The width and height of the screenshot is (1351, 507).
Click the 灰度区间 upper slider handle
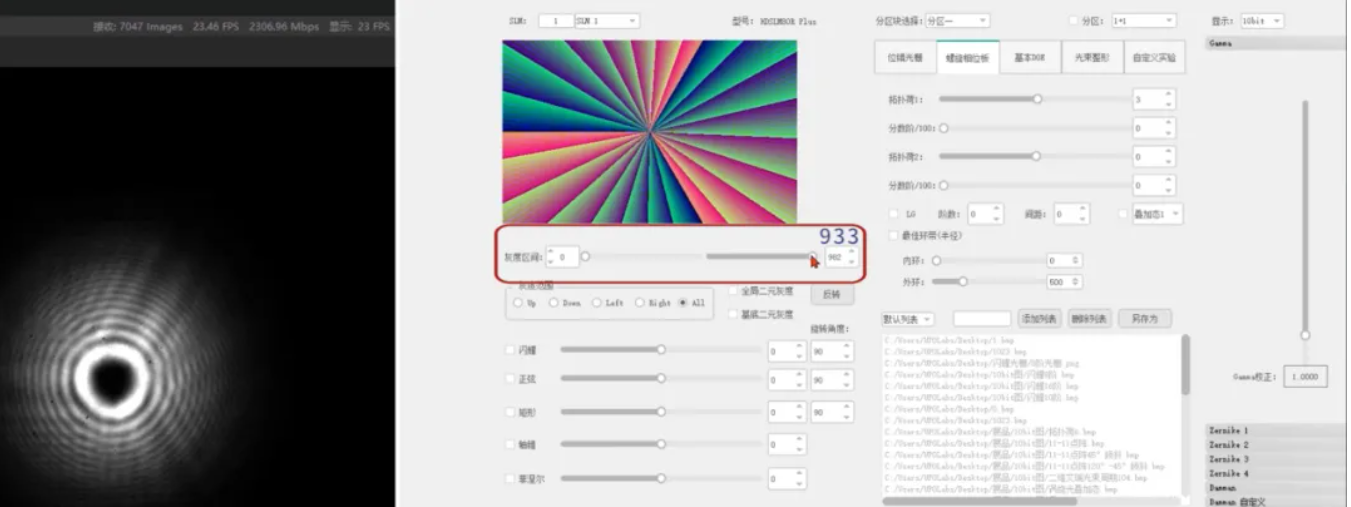[x=813, y=257]
